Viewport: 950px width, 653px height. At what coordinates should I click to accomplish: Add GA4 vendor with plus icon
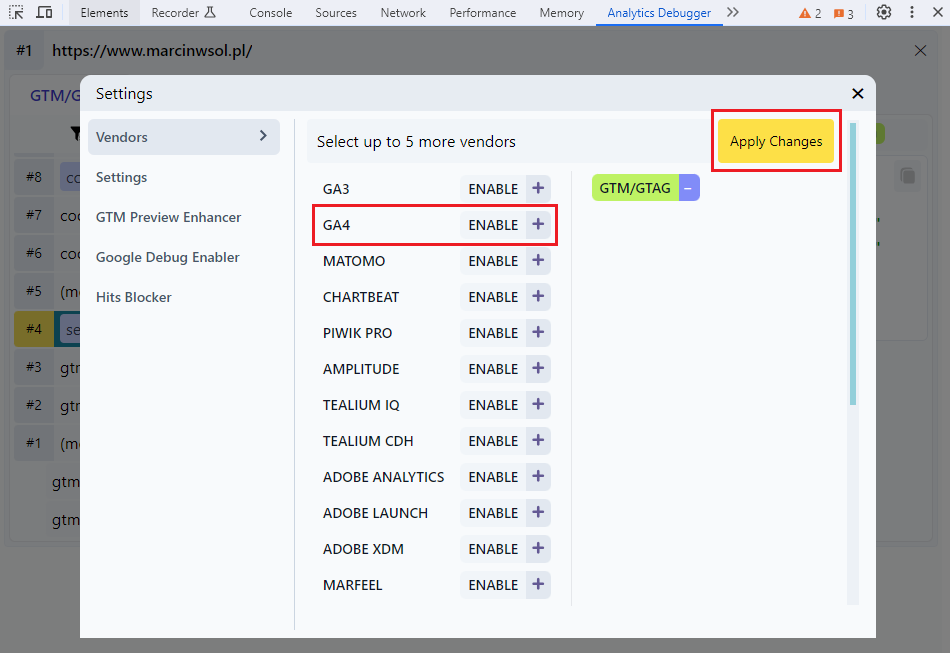click(x=538, y=225)
